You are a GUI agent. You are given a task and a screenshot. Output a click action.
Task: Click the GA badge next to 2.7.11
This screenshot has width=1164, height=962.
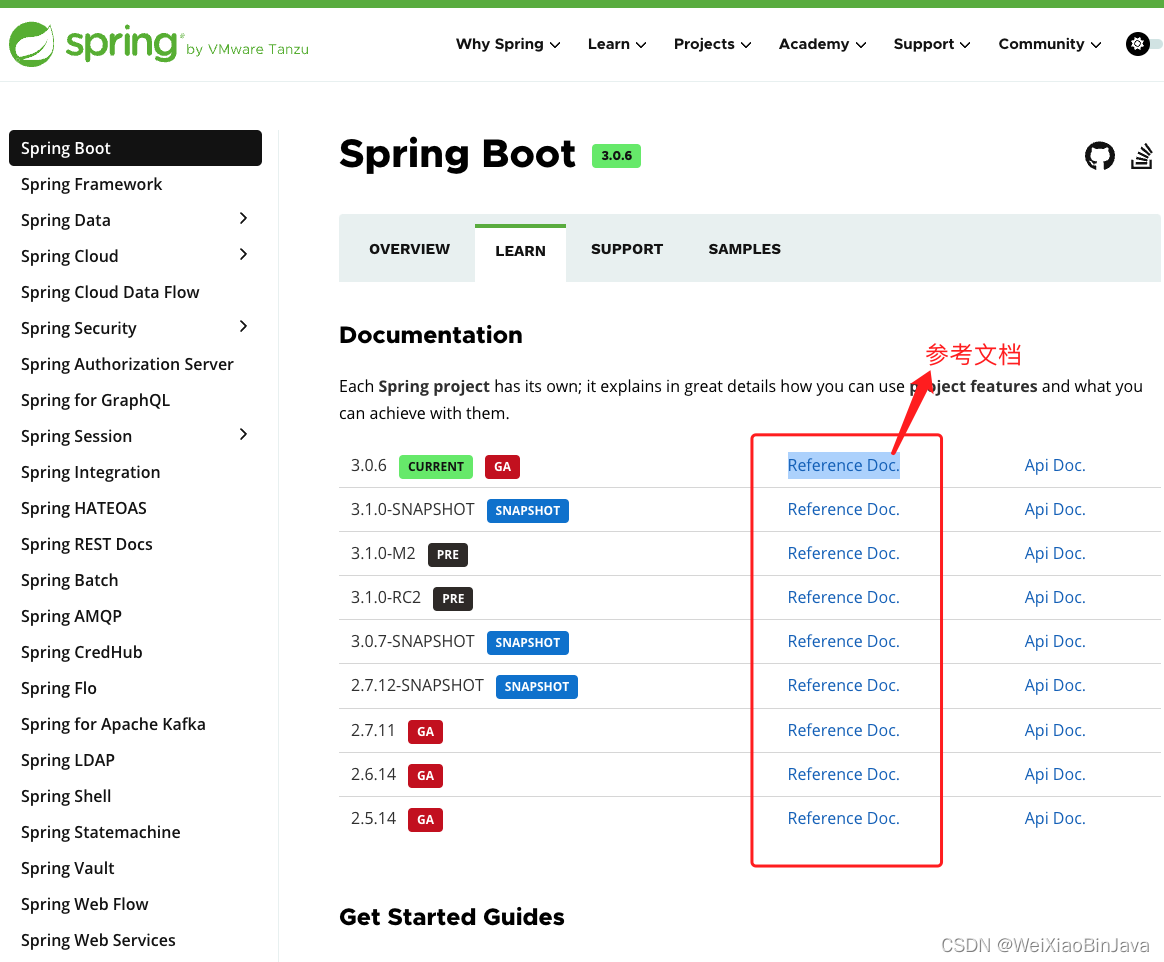click(x=425, y=731)
